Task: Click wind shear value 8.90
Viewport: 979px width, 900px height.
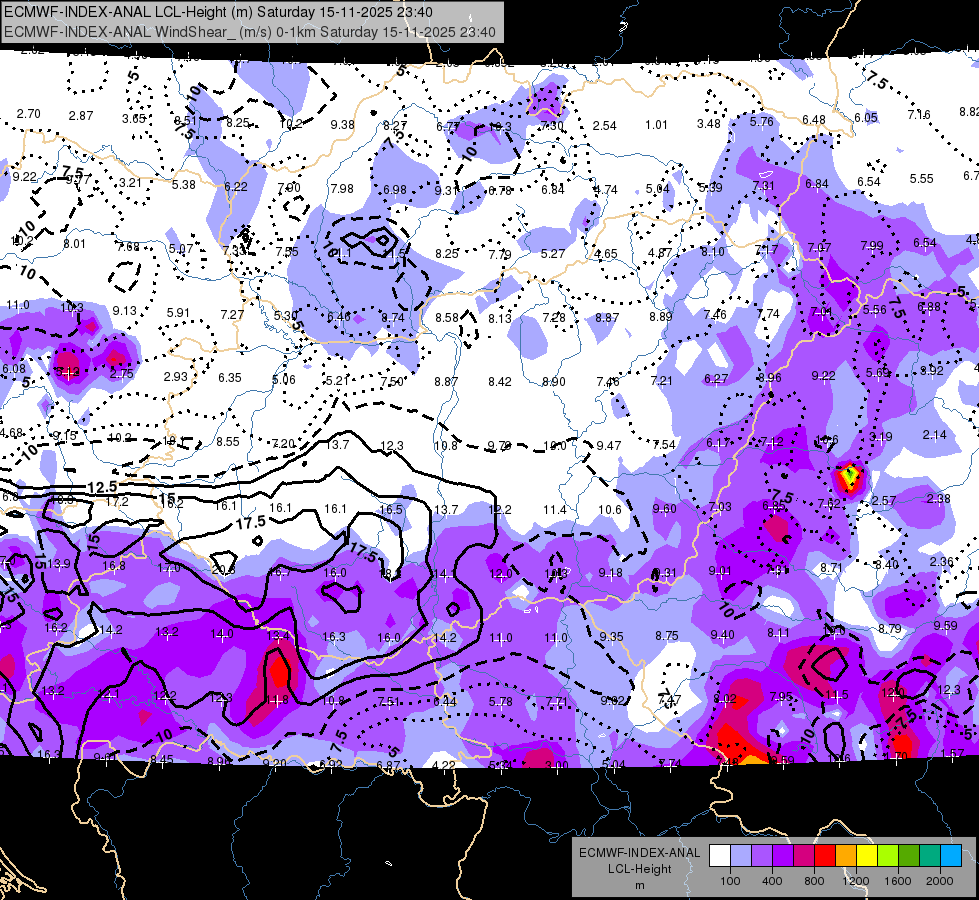Action: (554, 382)
